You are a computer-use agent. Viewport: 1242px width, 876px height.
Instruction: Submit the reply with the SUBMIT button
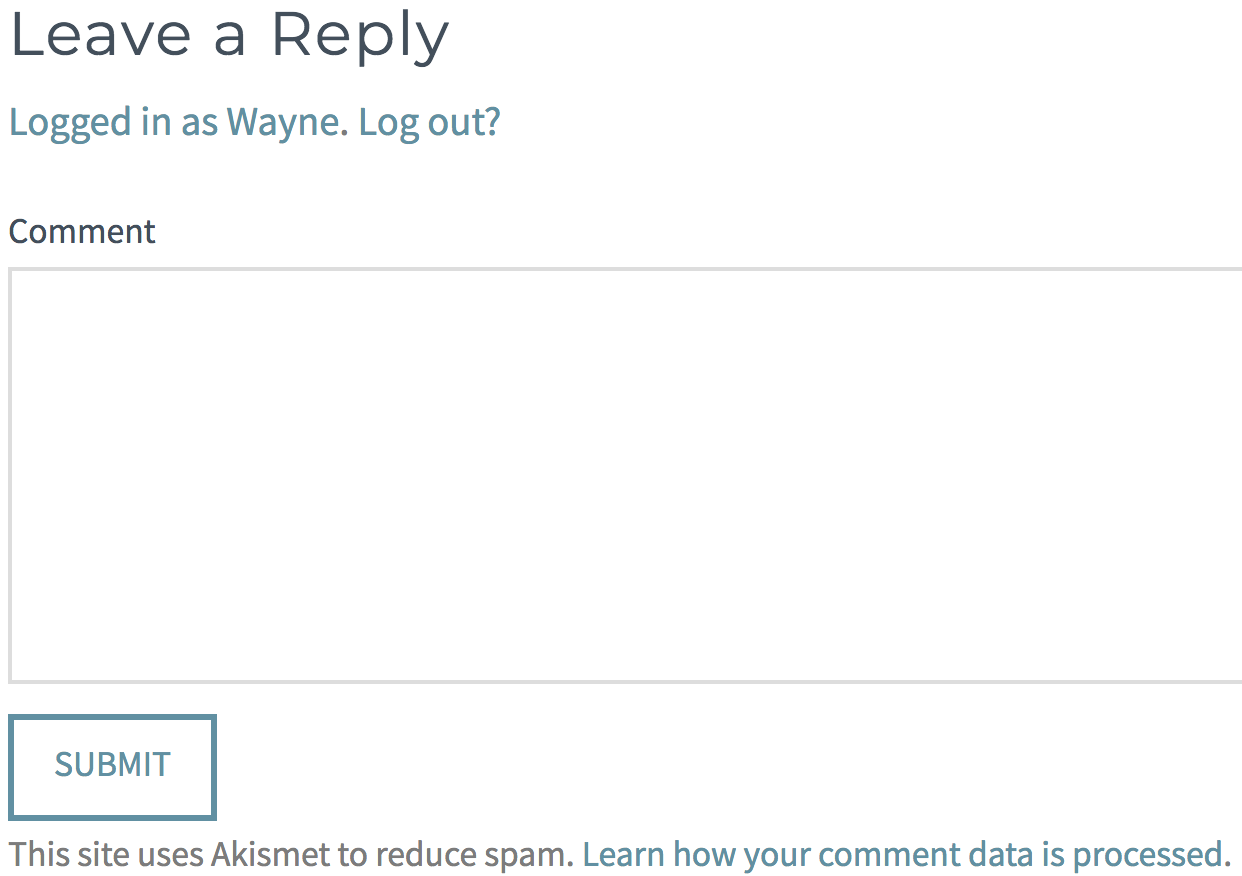(x=112, y=766)
